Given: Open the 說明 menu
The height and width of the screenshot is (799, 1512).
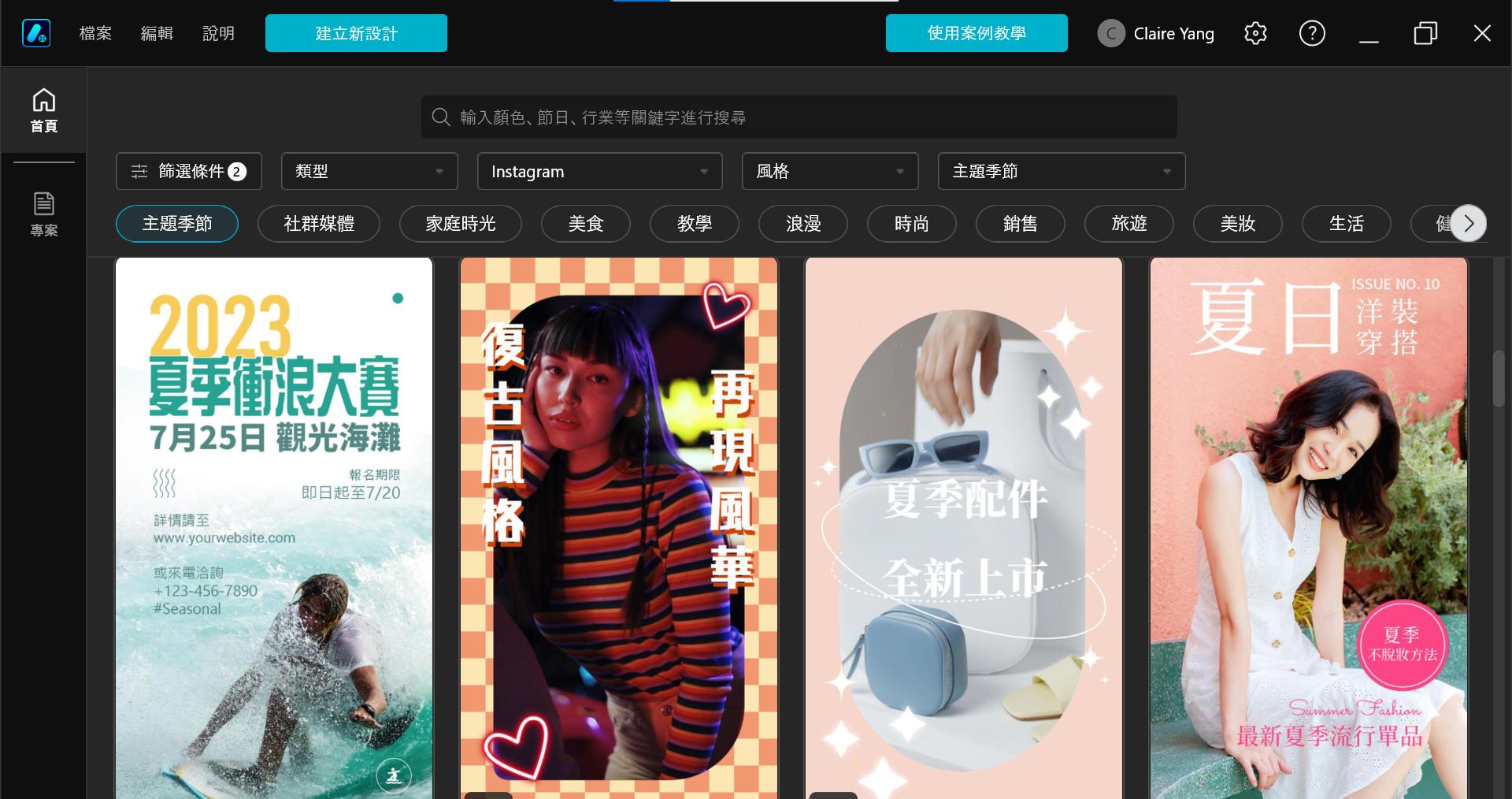Looking at the screenshot, I should 218,33.
